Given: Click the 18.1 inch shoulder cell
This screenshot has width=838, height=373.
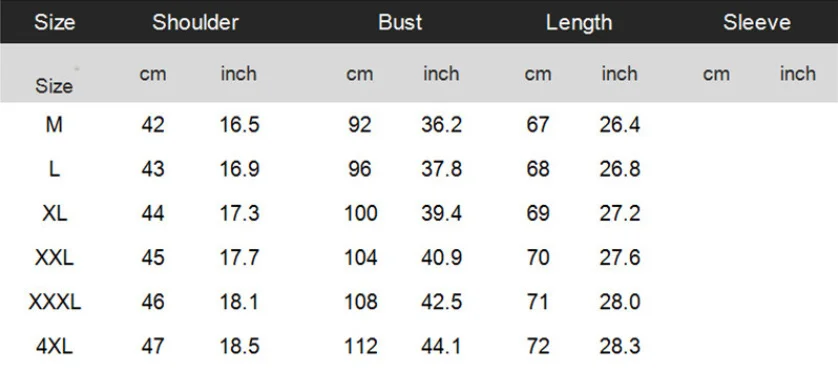Looking at the screenshot, I should pos(239,302).
